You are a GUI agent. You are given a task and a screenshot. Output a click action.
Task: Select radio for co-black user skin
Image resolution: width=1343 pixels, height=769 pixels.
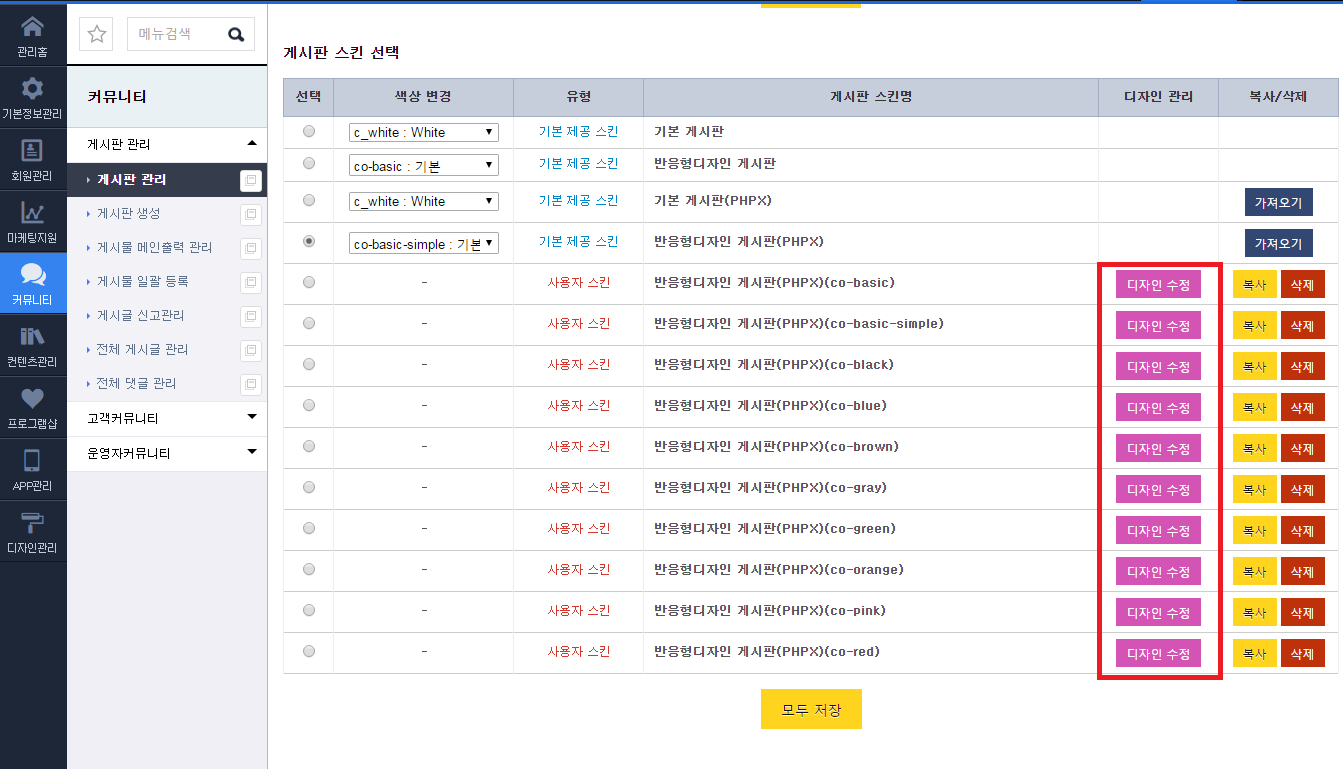pyautogui.click(x=309, y=364)
